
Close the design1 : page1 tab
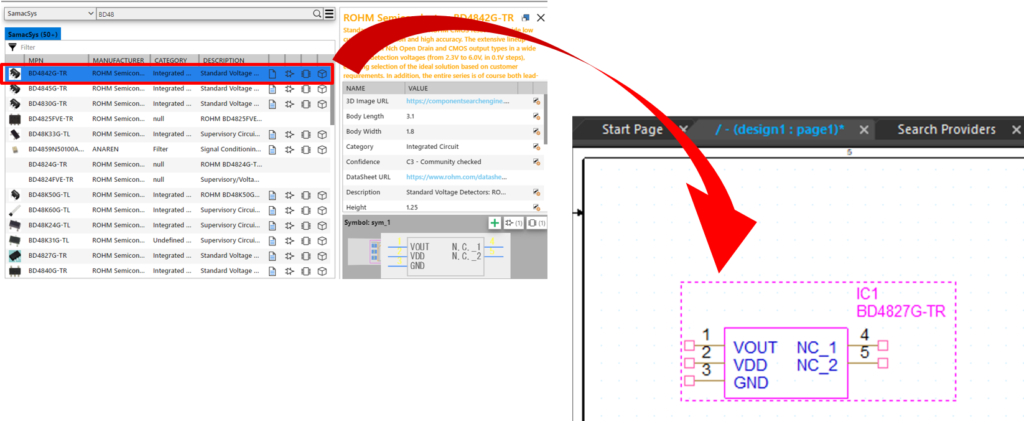[x=863, y=129]
